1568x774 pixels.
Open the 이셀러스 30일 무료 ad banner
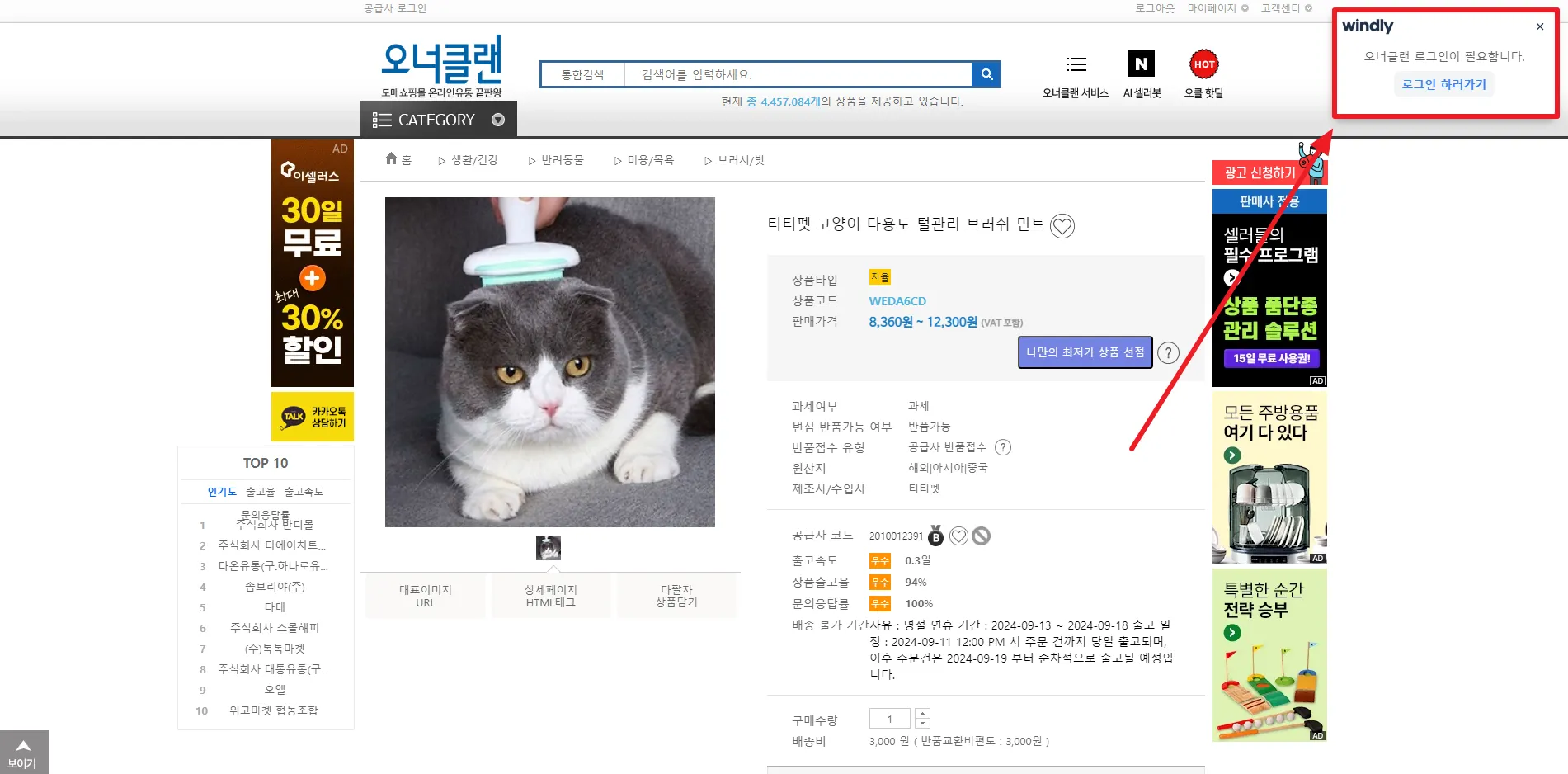(x=313, y=263)
